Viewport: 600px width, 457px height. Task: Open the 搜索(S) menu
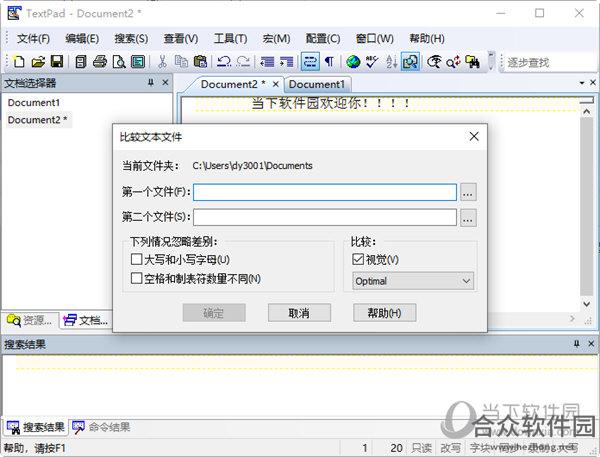pos(131,38)
